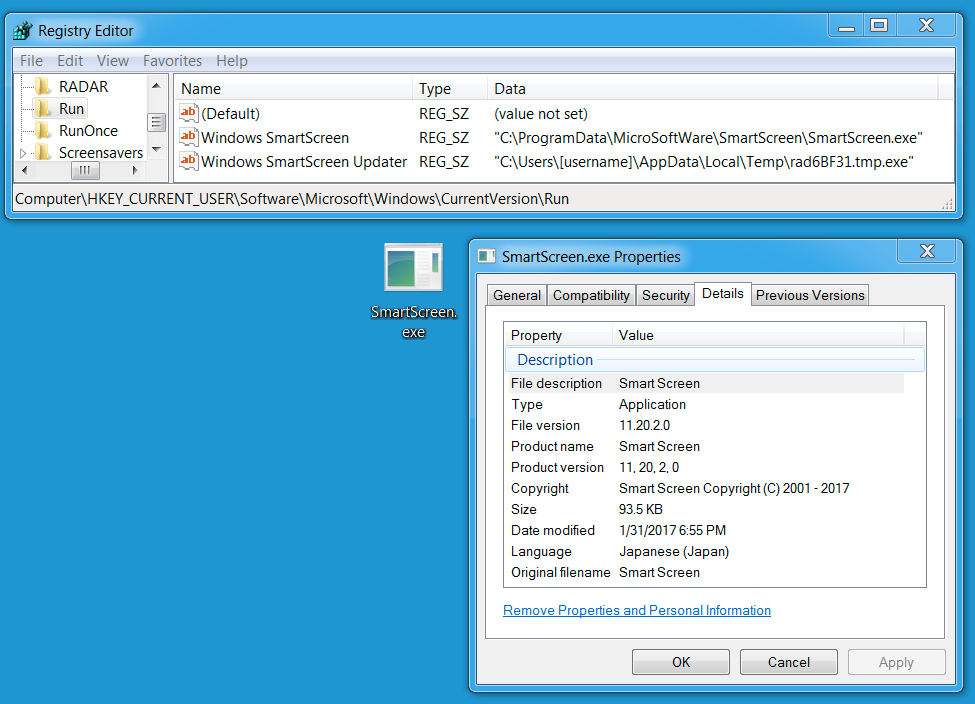Viewport: 975px width, 704px height.
Task: Click tree horizontal scroll left arrow
Action: click(24, 170)
